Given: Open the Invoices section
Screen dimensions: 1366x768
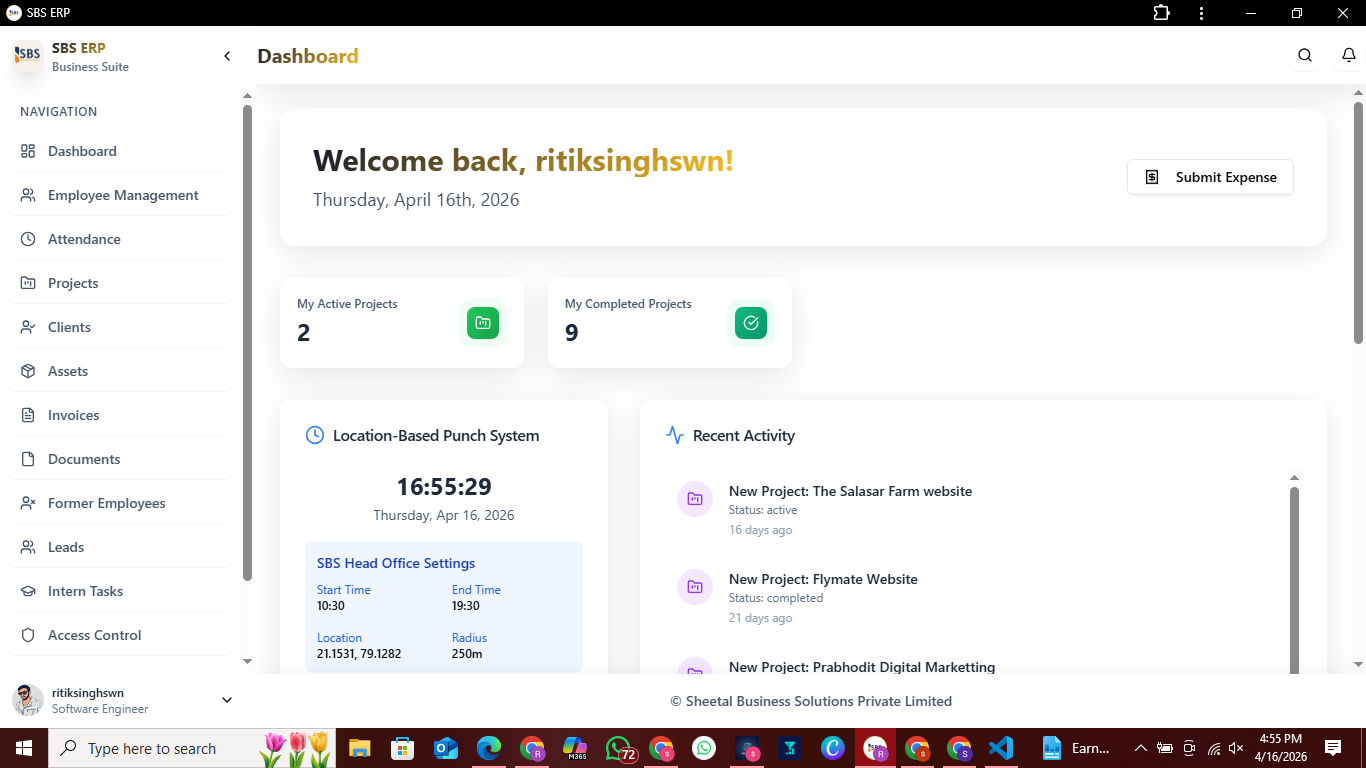Looking at the screenshot, I should 73,415.
